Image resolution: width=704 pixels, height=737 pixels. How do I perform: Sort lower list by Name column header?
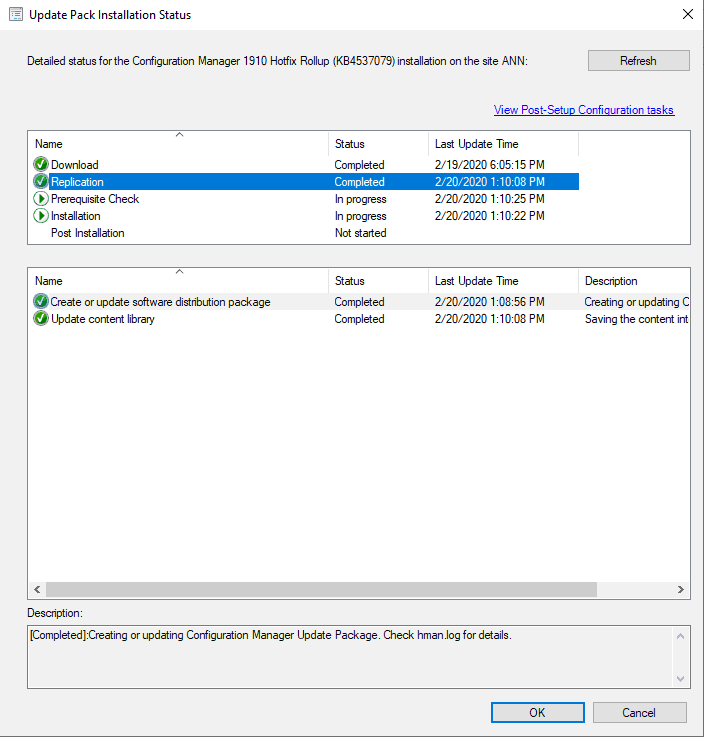[x=179, y=281]
